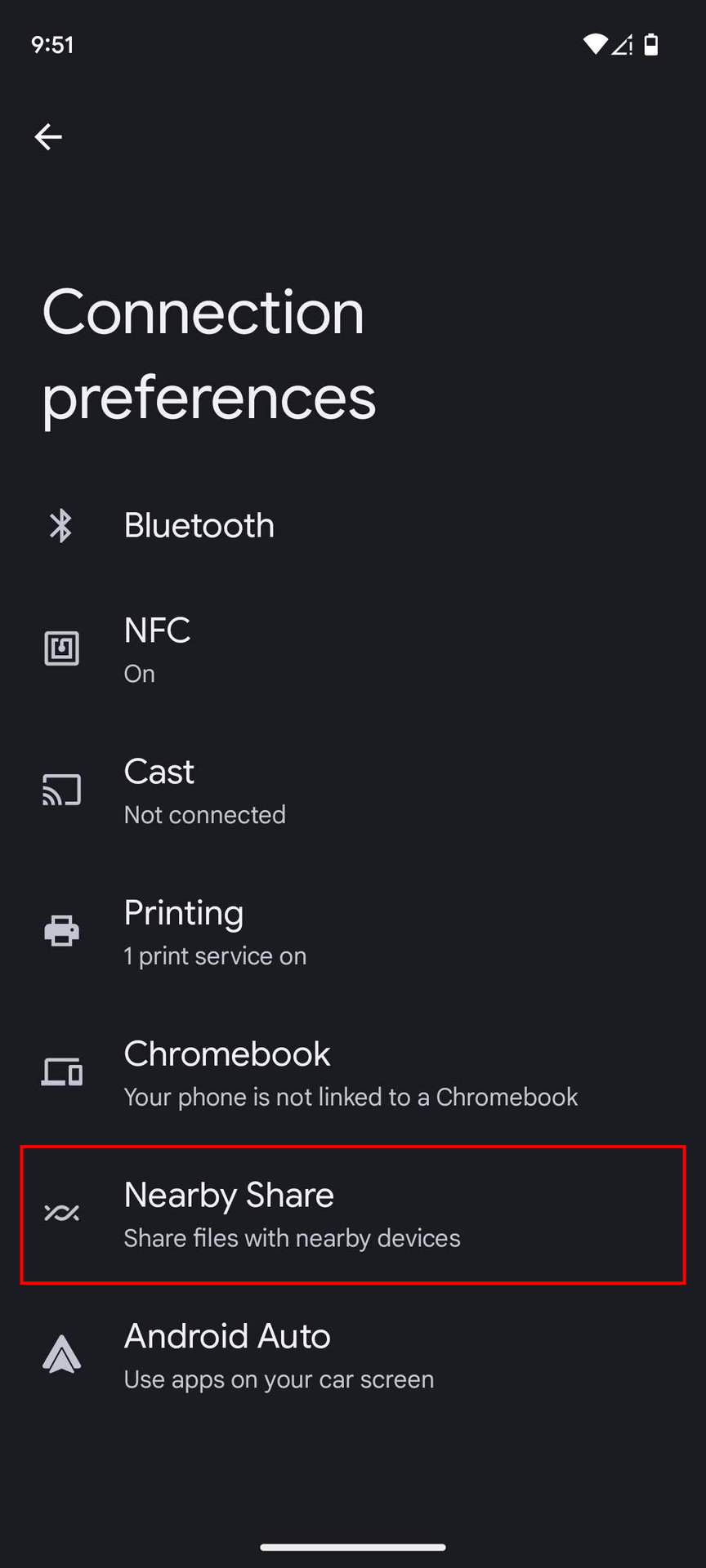Tap the NFC chip icon
This screenshot has height=1568, width=706.
(x=61, y=649)
